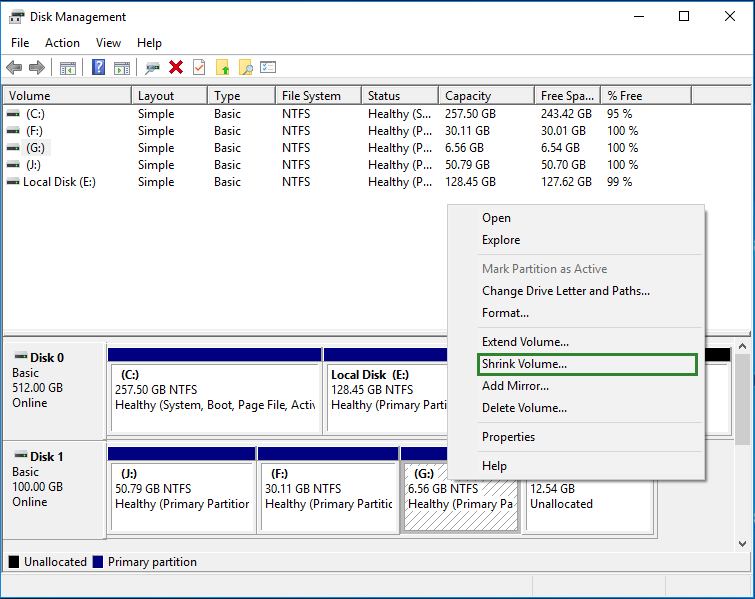Click the 95 % free cell
The width and height of the screenshot is (755, 599).
(x=619, y=114)
